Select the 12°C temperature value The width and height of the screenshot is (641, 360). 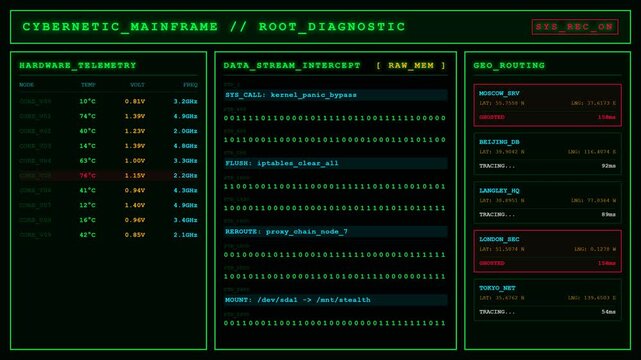[x=87, y=205]
